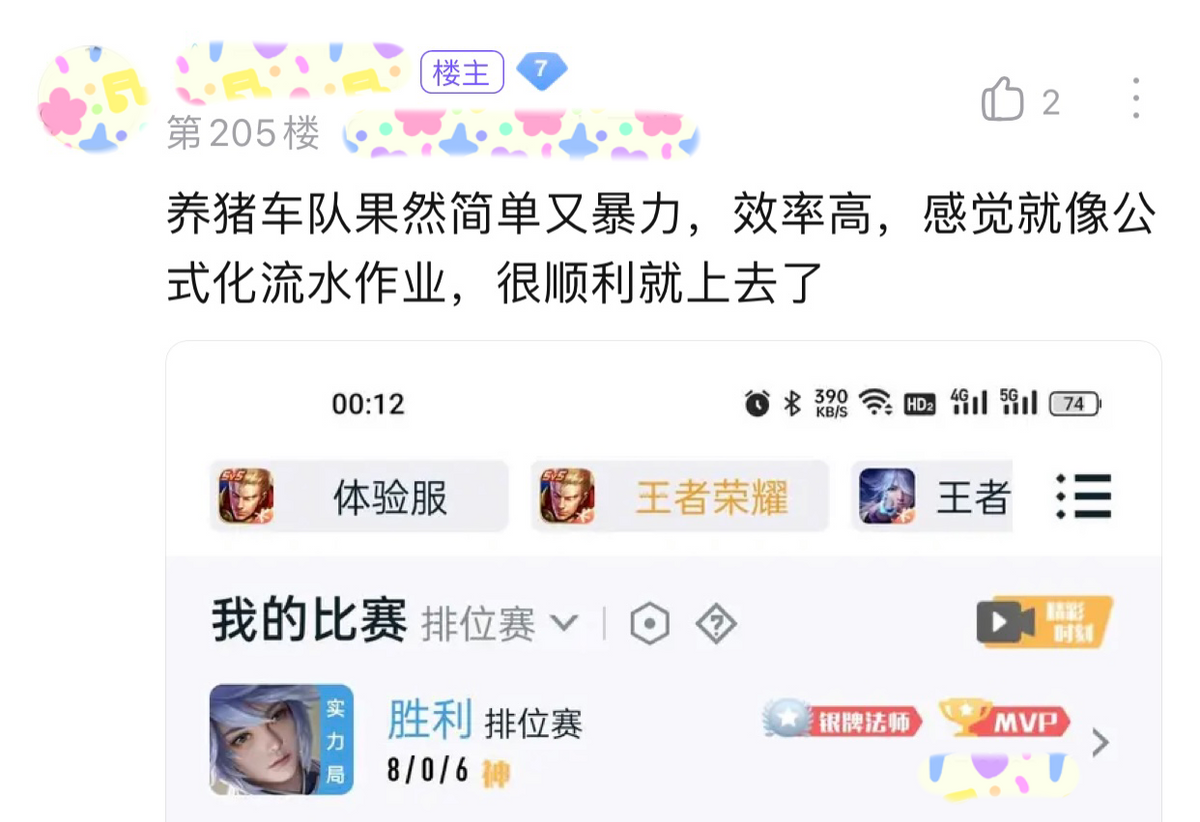Open the diamond question-mark help icon
Image resolution: width=1200 pixels, height=822 pixels.
[716, 624]
